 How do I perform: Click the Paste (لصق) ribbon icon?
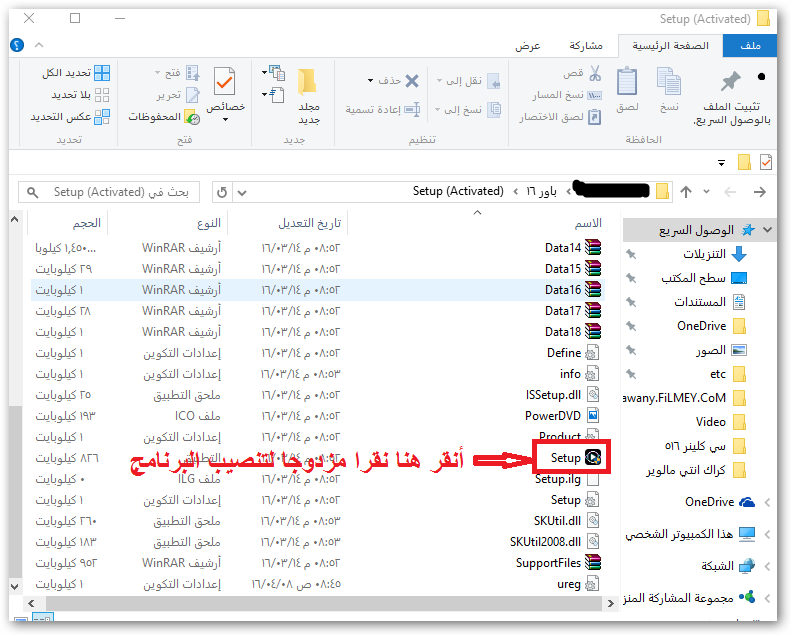[627, 88]
